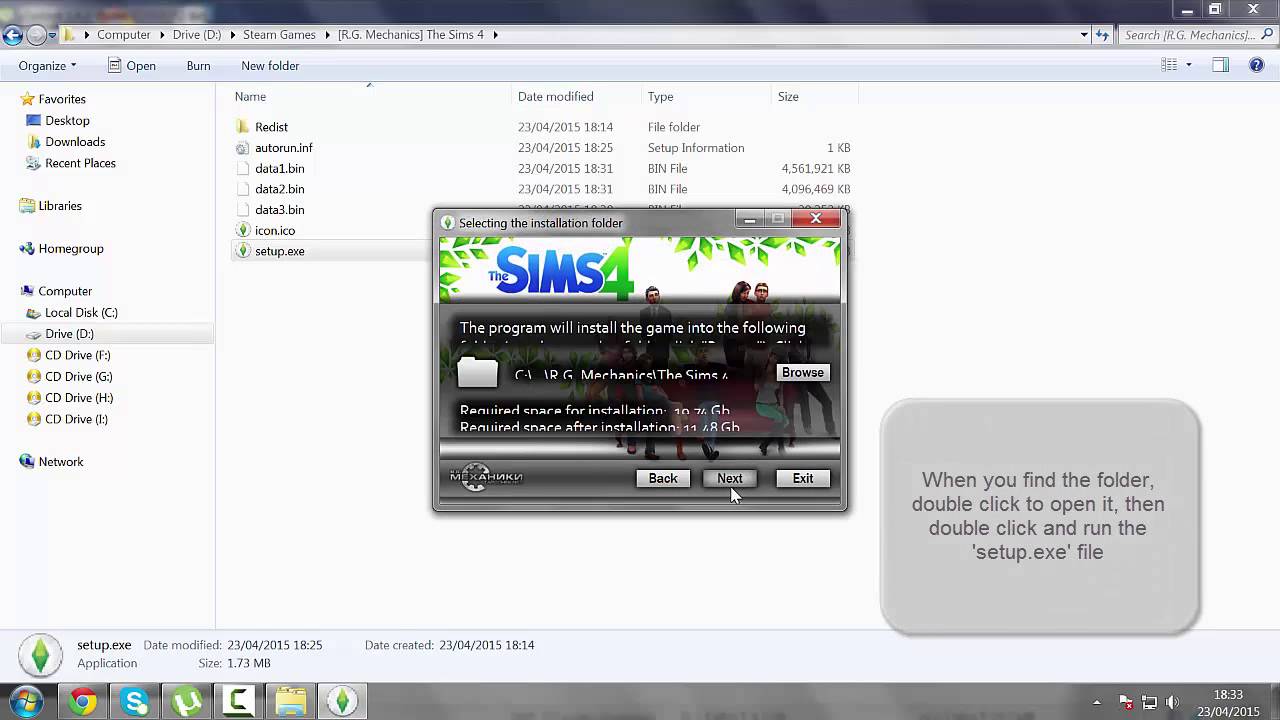This screenshot has width=1280, height=720.
Task: Click the Browse button in the installer
Action: coord(803,373)
